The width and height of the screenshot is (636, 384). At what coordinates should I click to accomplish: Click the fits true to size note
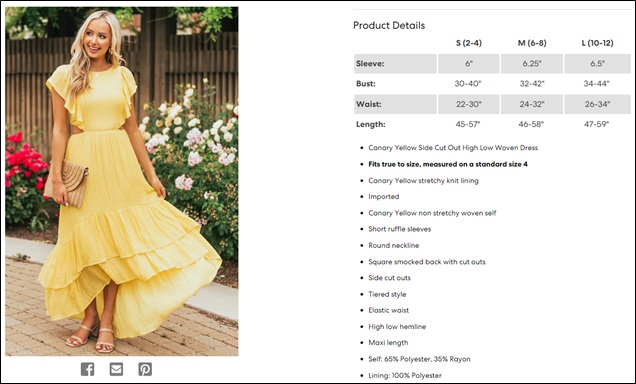click(x=448, y=164)
